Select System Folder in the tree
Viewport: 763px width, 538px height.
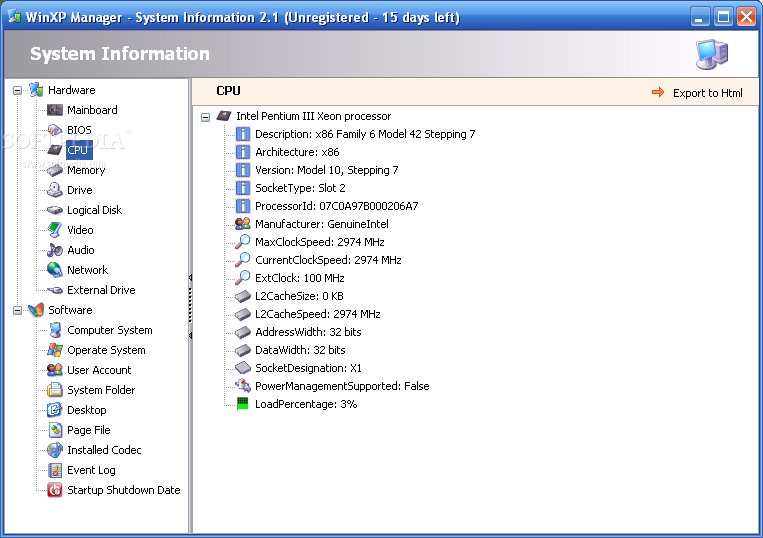pos(101,390)
